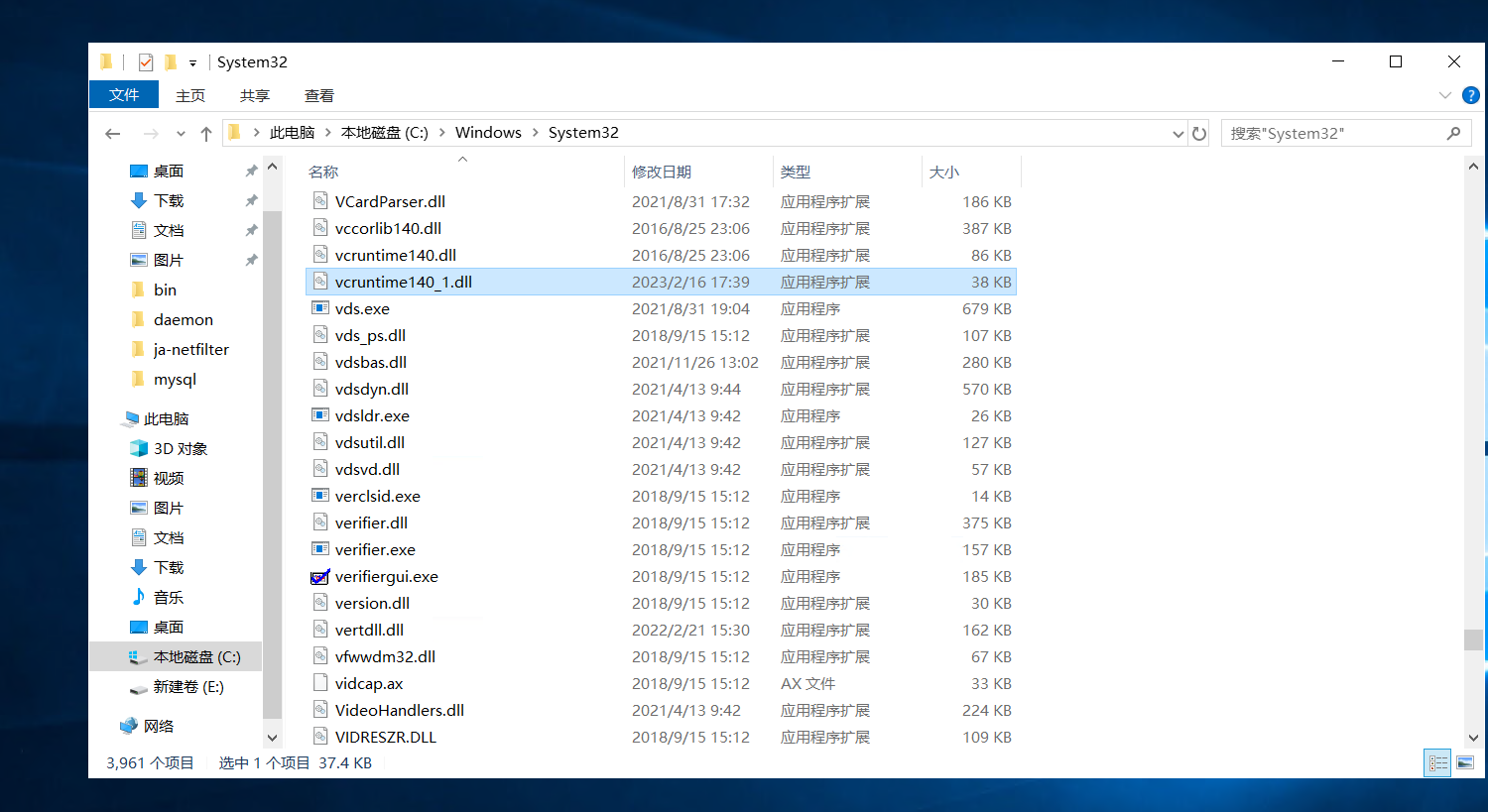The width and height of the screenshot is (1488, 812).
Task: Sort files by 修改日期 column
Action: click(662, 172)
